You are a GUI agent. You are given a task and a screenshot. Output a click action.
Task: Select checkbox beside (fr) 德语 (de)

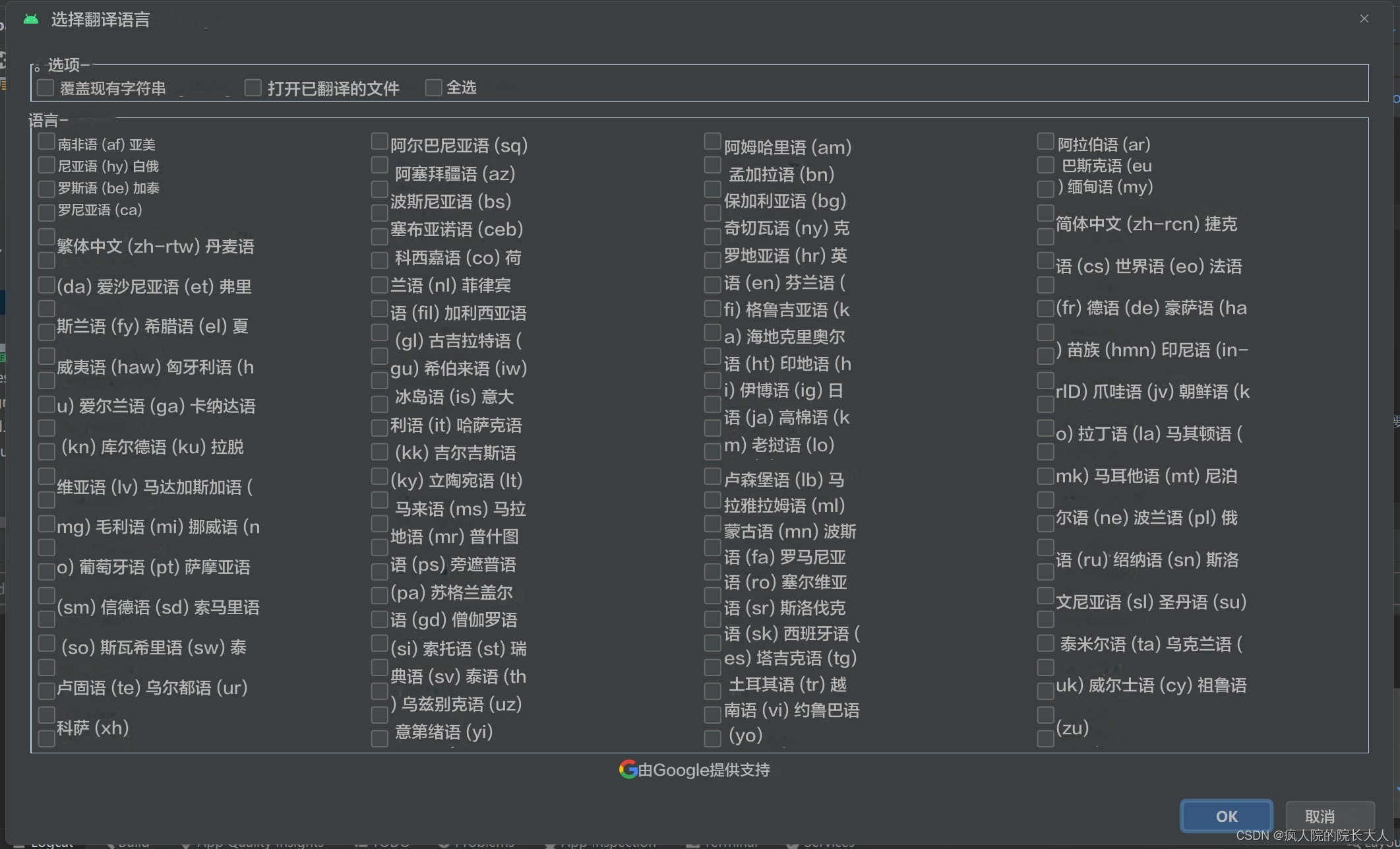1045,308
